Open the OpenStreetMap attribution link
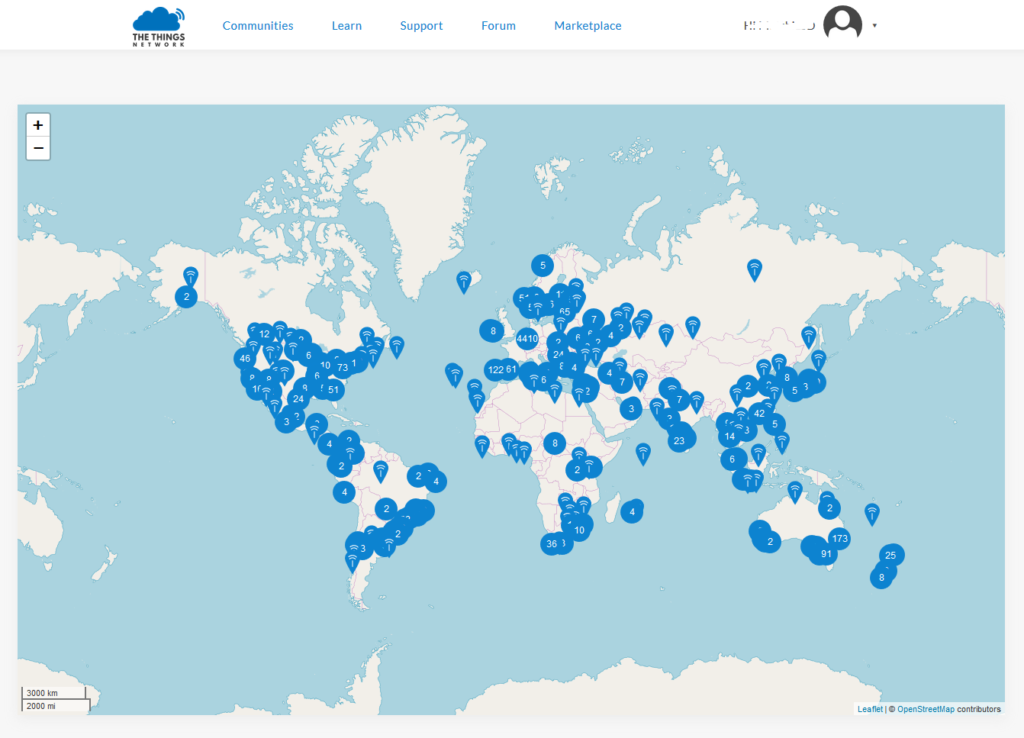The width and height of the screenshot is (1024, 738). coord(925,709)
